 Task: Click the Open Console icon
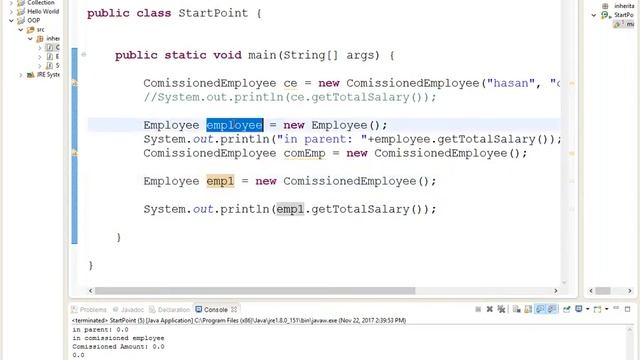point(598,309)
